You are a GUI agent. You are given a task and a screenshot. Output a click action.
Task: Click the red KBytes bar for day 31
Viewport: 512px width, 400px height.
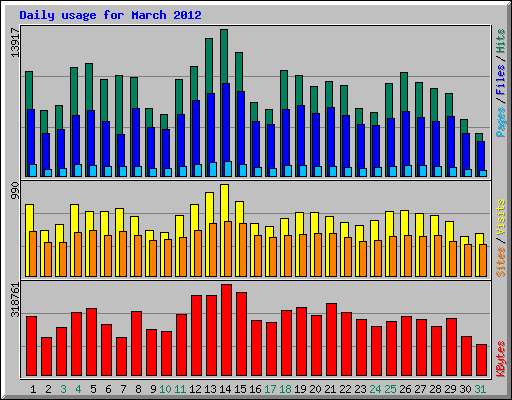481,360
